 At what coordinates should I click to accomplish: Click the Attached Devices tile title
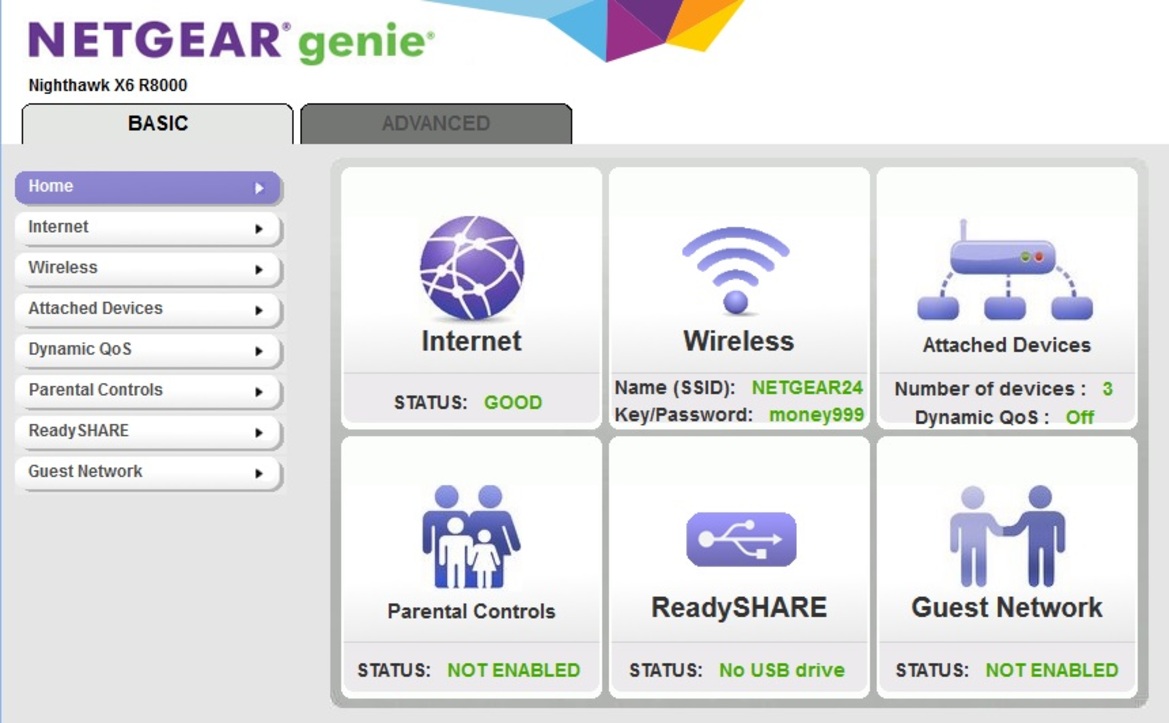pyautogui.click(x=1006, y=345)
